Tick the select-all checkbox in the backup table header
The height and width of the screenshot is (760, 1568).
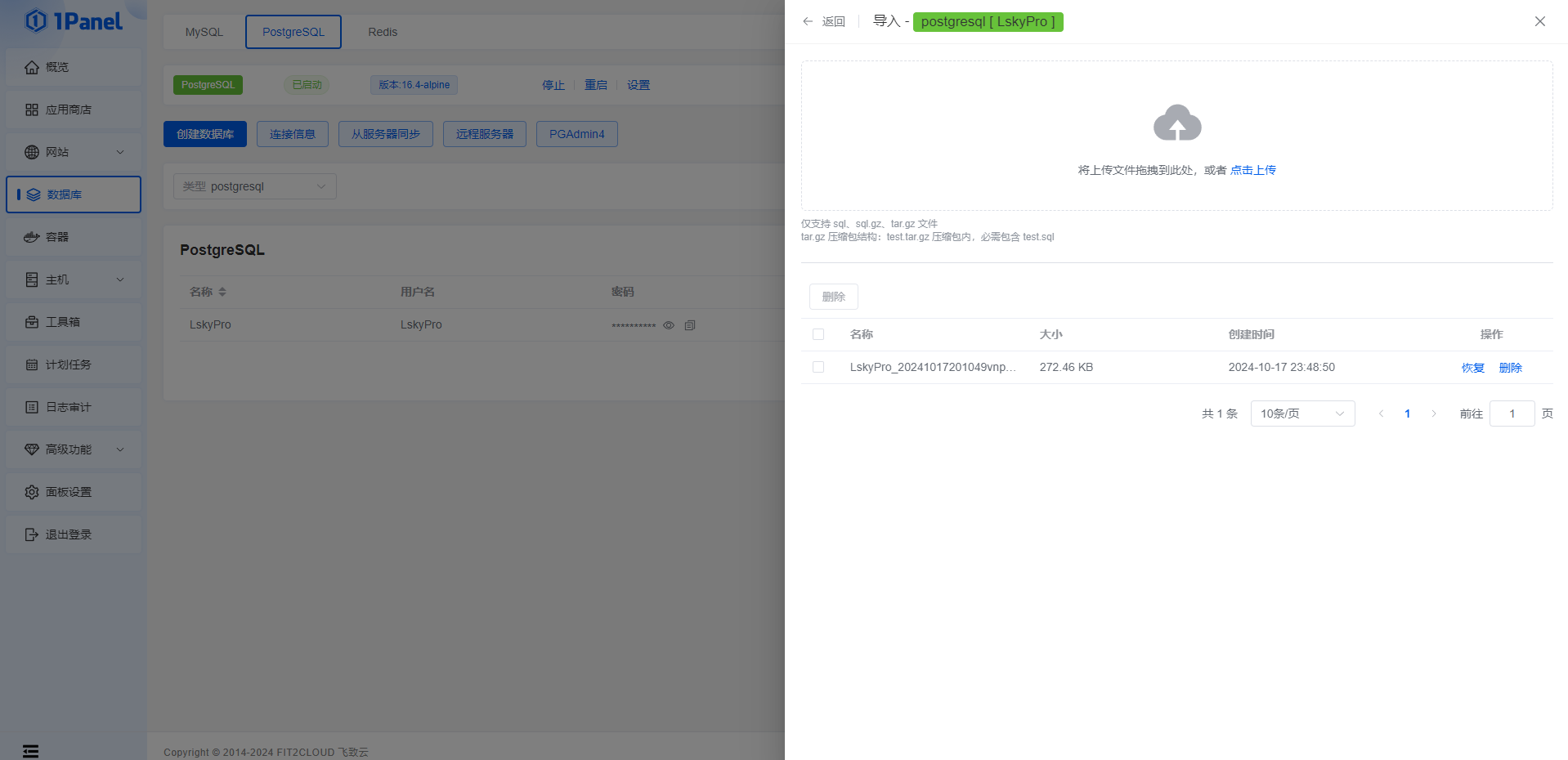click(818, 334)
